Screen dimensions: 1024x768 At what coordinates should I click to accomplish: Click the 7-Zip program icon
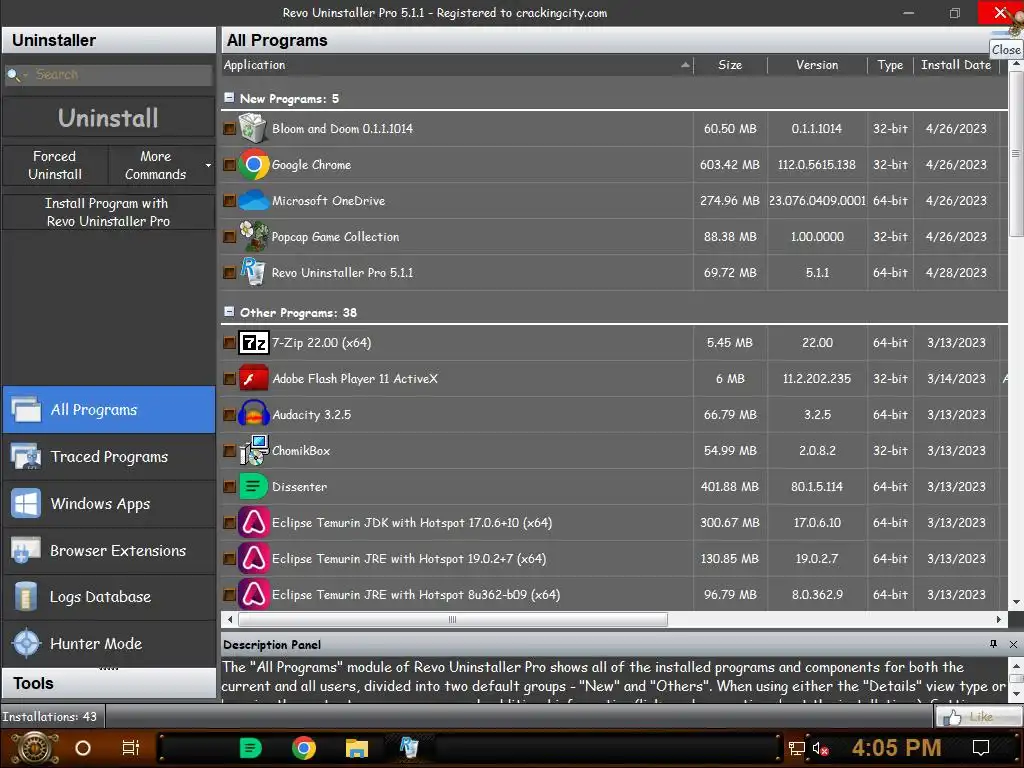tap(253, 342)
